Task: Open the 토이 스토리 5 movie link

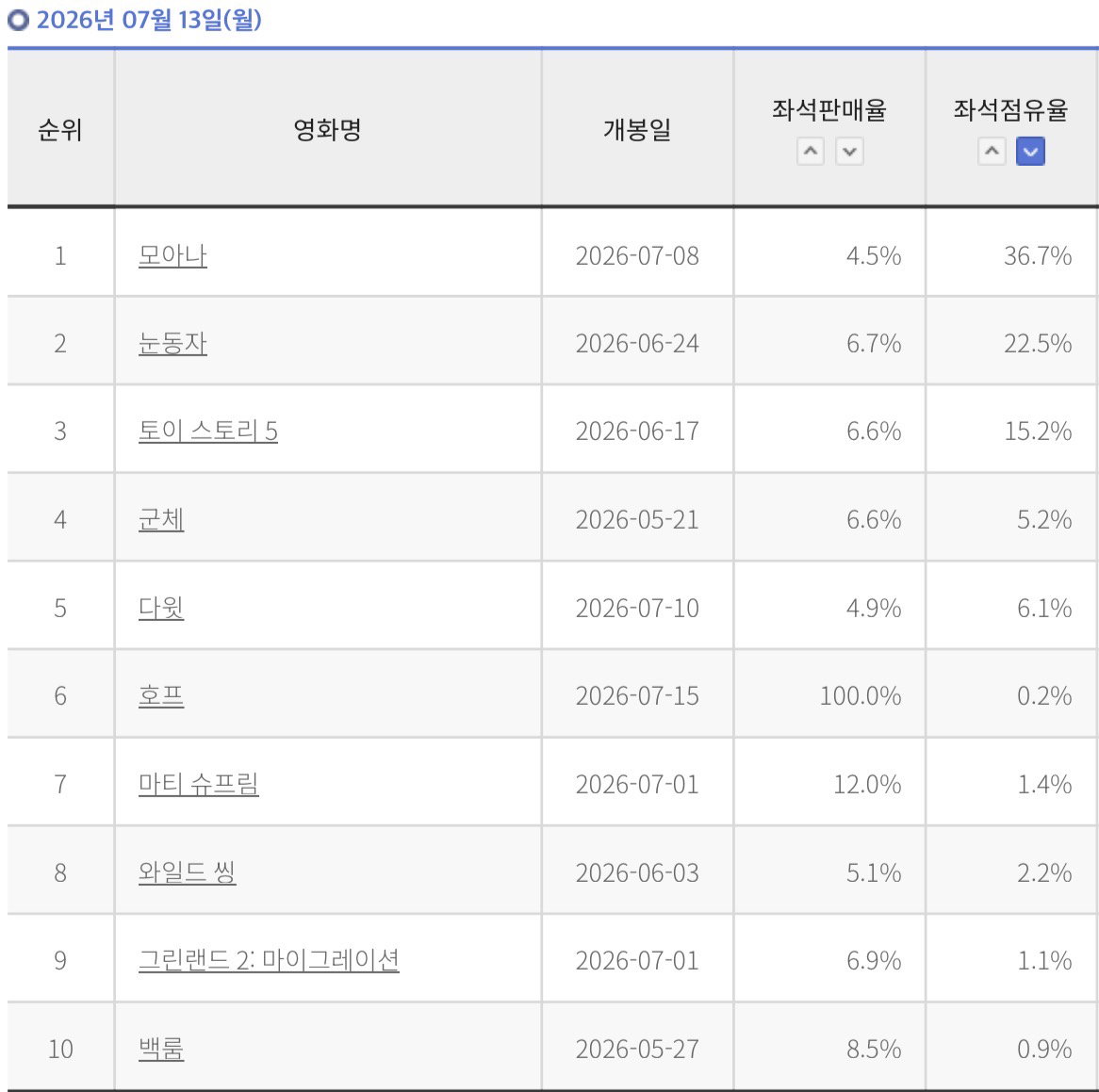Action: (x=208, y=431)
